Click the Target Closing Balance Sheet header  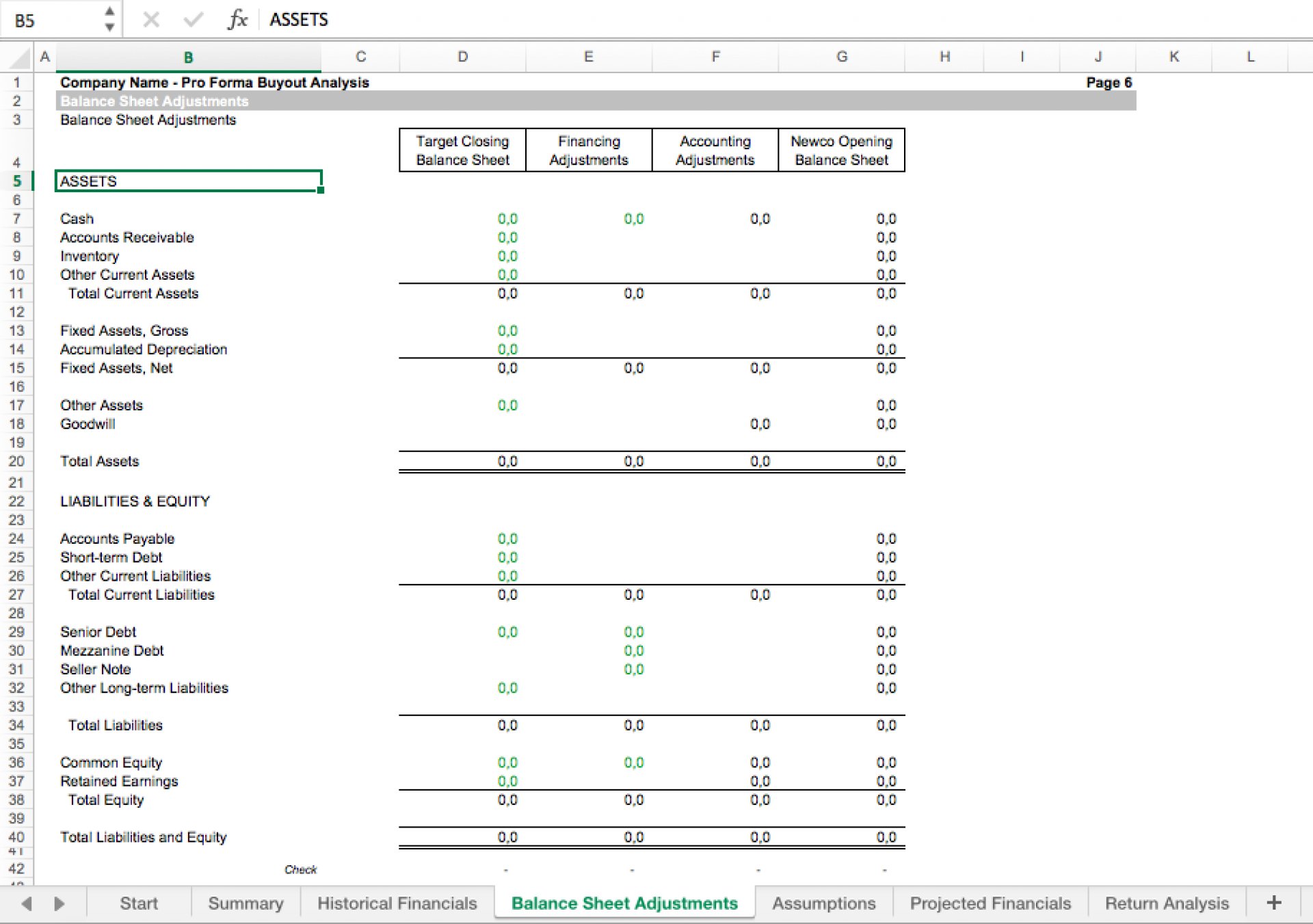click(462, 150)
